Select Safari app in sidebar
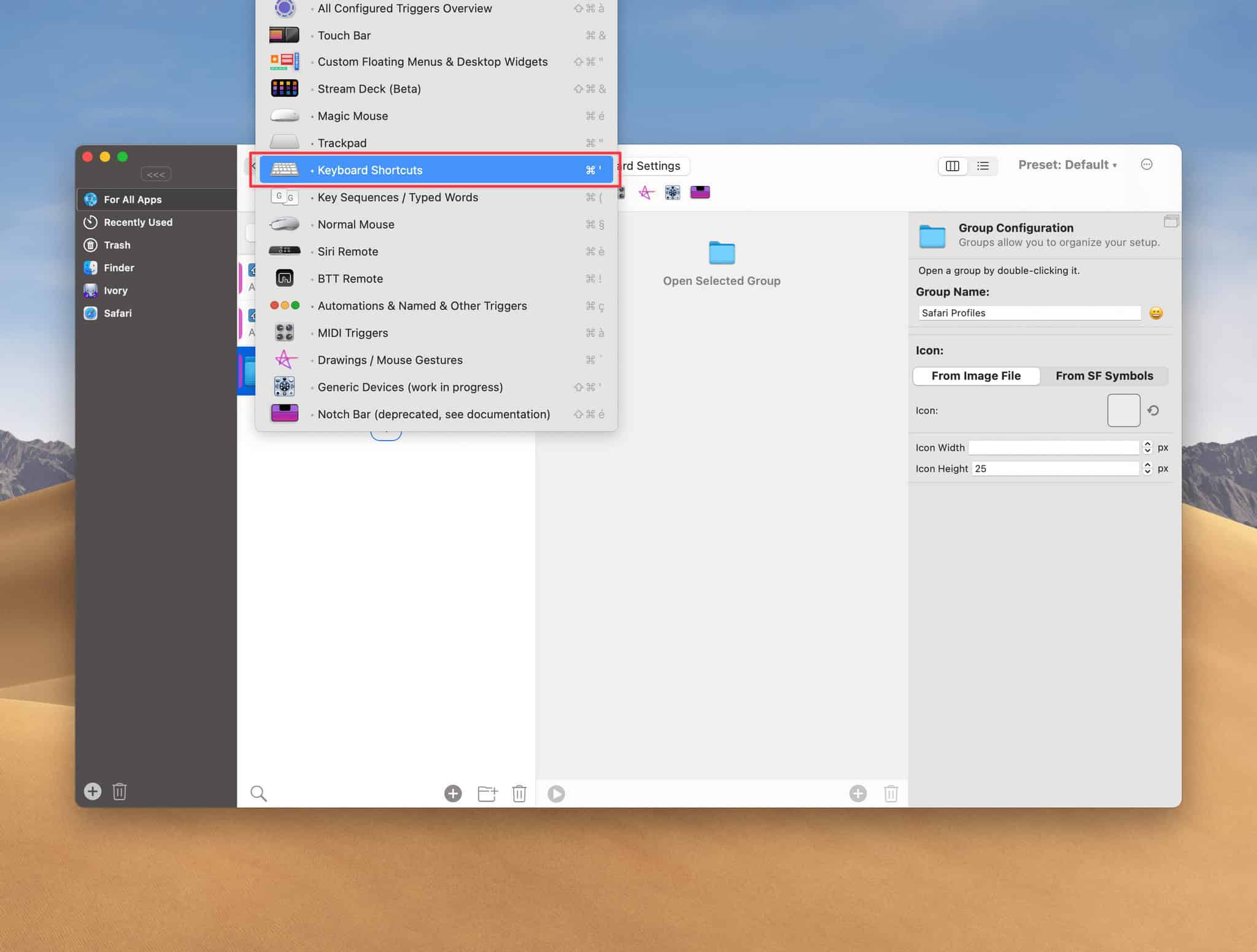 pyautogui.click(x=157, y=313)
